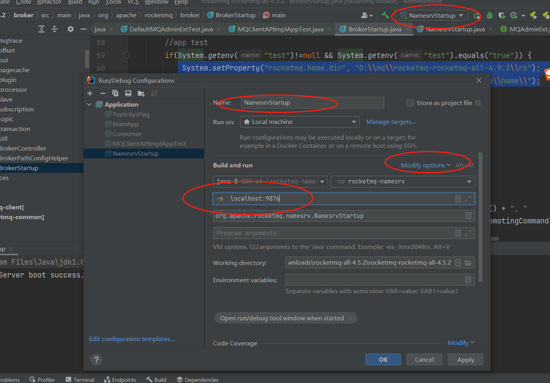The height and width of the screenshot is (383, 550).
Task: Open the Modify options dropdown
Action: point(425,165)
